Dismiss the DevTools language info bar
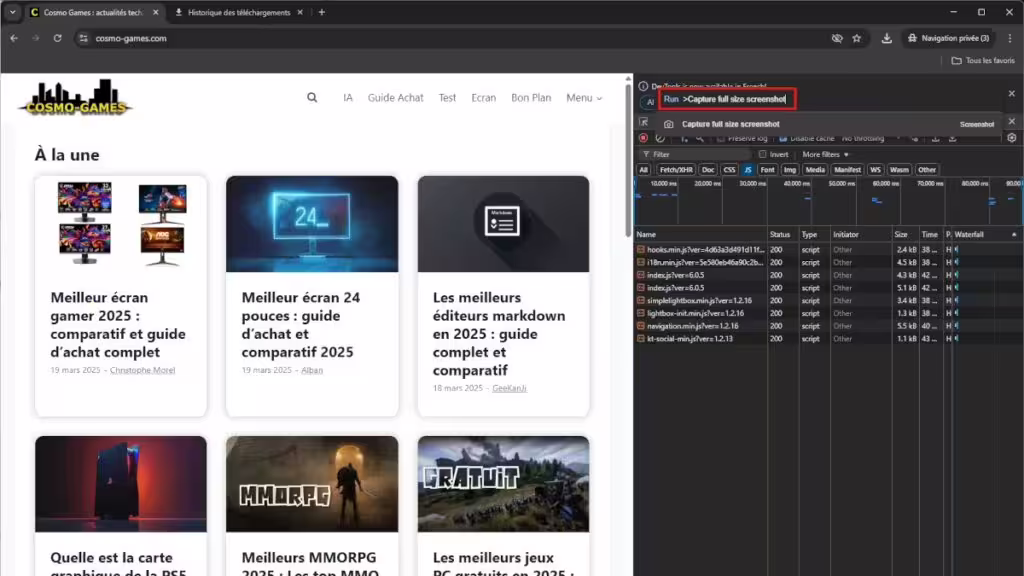The image size is (1024, 576). (x=1012, y=94)
